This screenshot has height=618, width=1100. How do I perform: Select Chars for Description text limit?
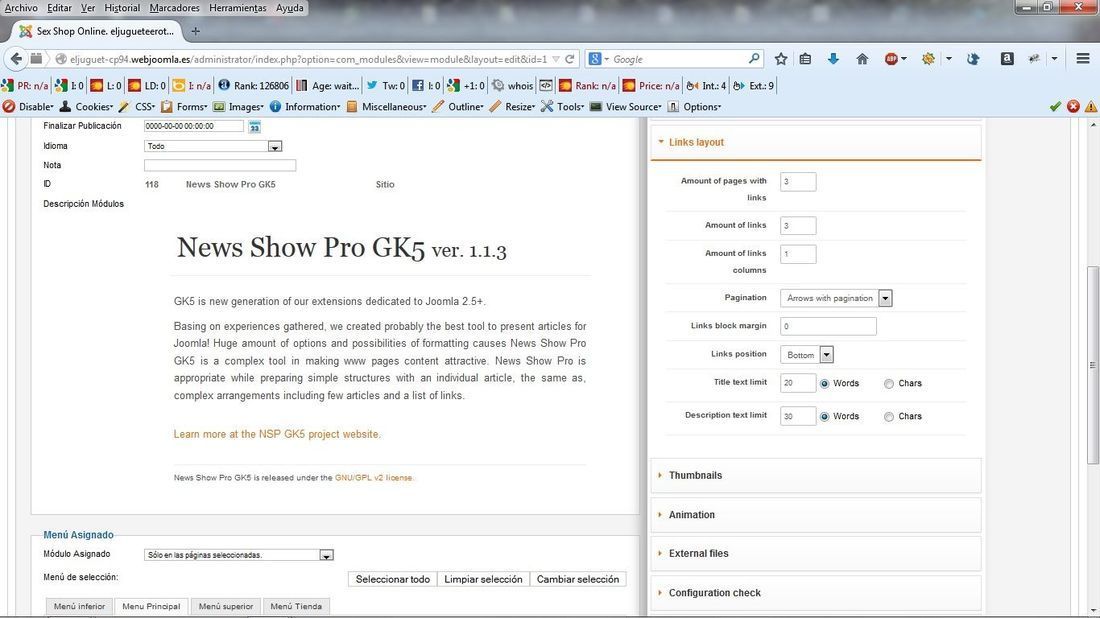[889, 417]
